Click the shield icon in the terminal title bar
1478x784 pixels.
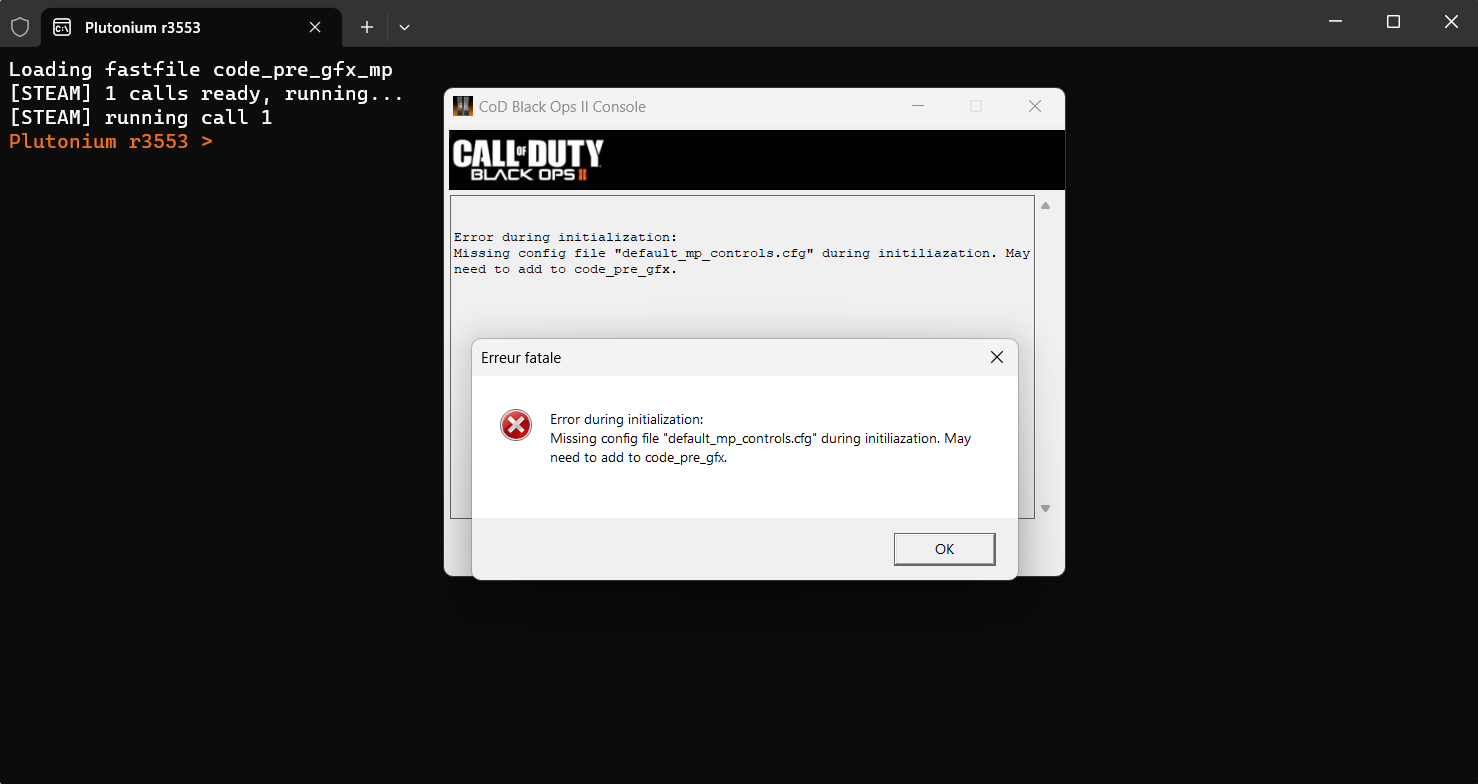pyautogui.click(x=20, y=27)
